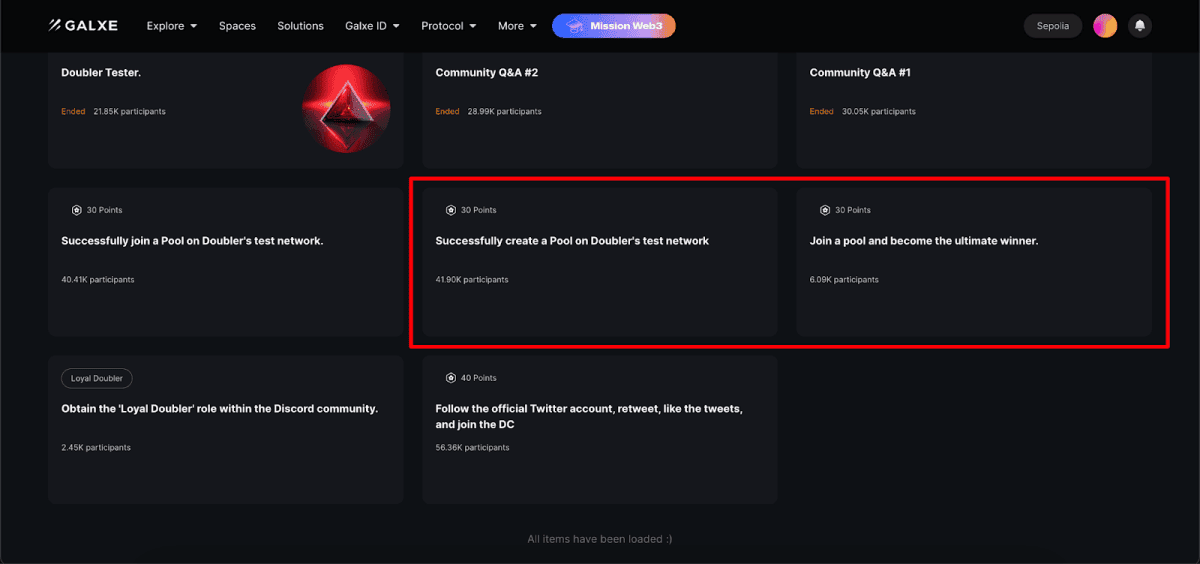Screen dimensions: 1200x564
Task: Click Ended label on Community Q&A #2
Action: [447, 111]
